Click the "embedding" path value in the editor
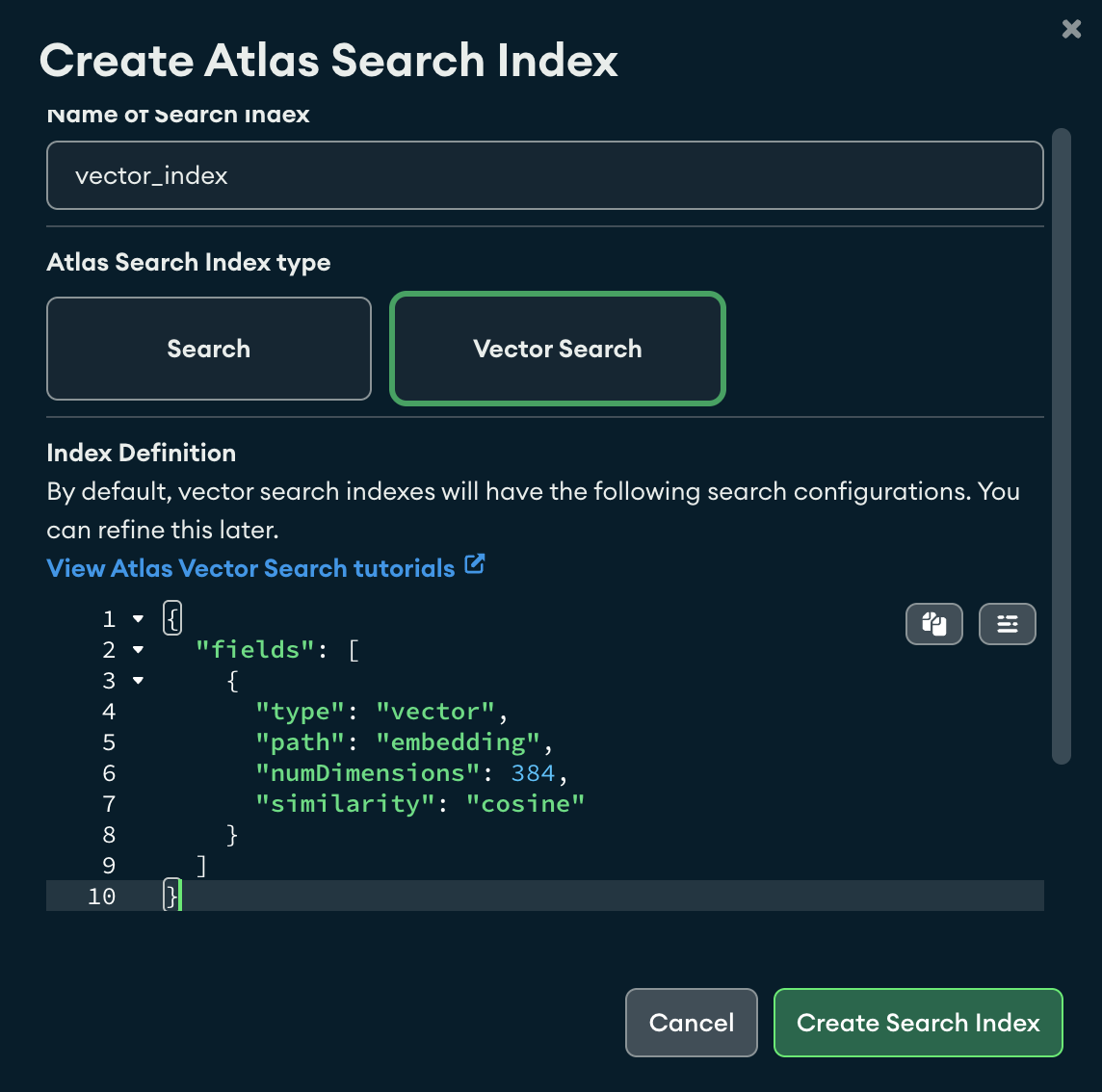The width and height of the screenshot is (1102, 1092). click(459, 742)
